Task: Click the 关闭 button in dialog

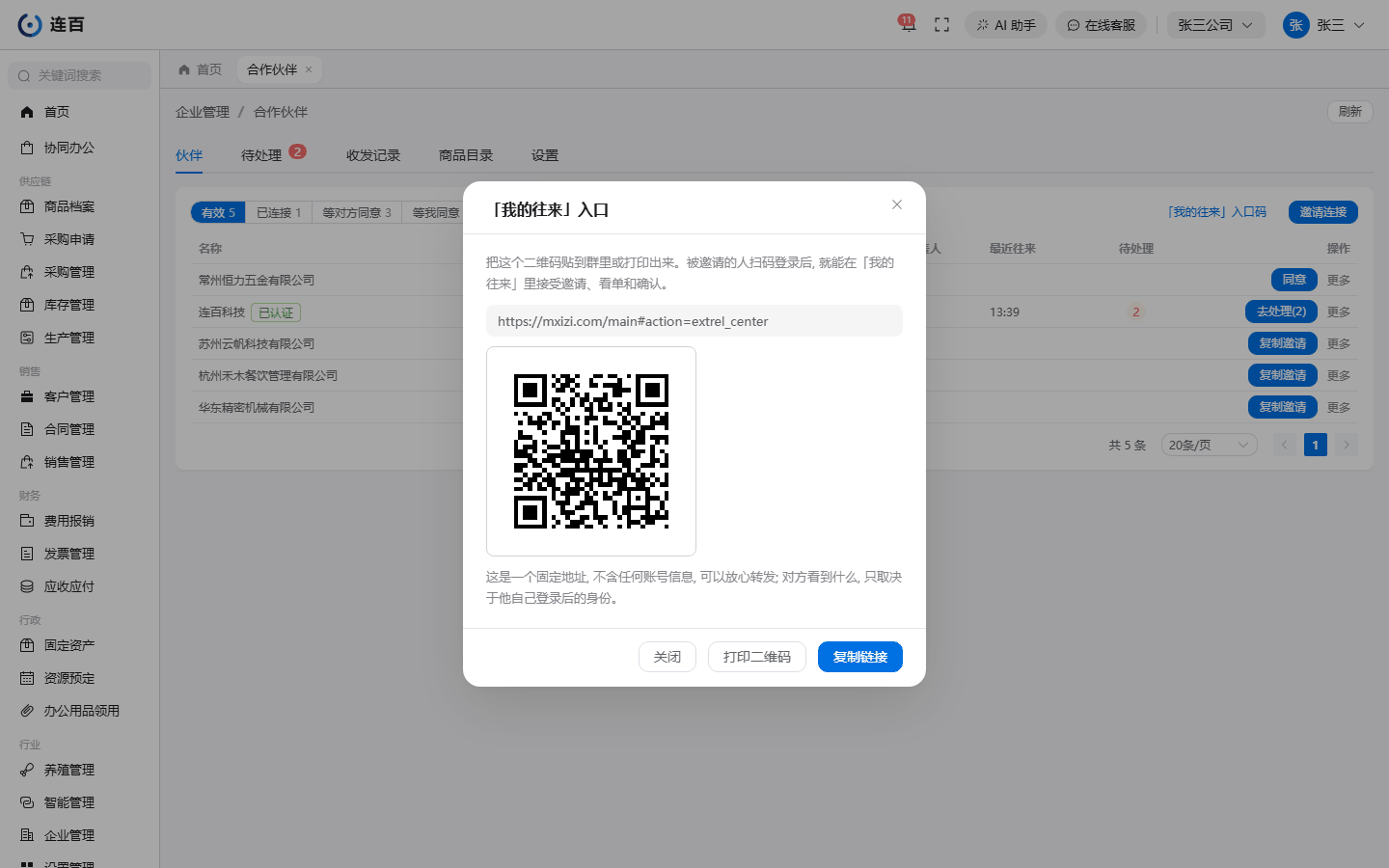Action: click(667, 657)
